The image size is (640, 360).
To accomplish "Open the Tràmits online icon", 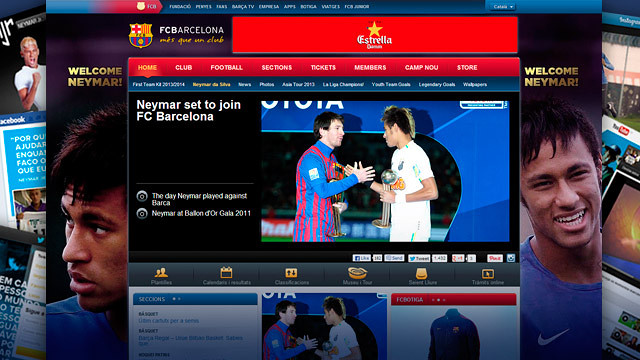I will click(488, 273).
